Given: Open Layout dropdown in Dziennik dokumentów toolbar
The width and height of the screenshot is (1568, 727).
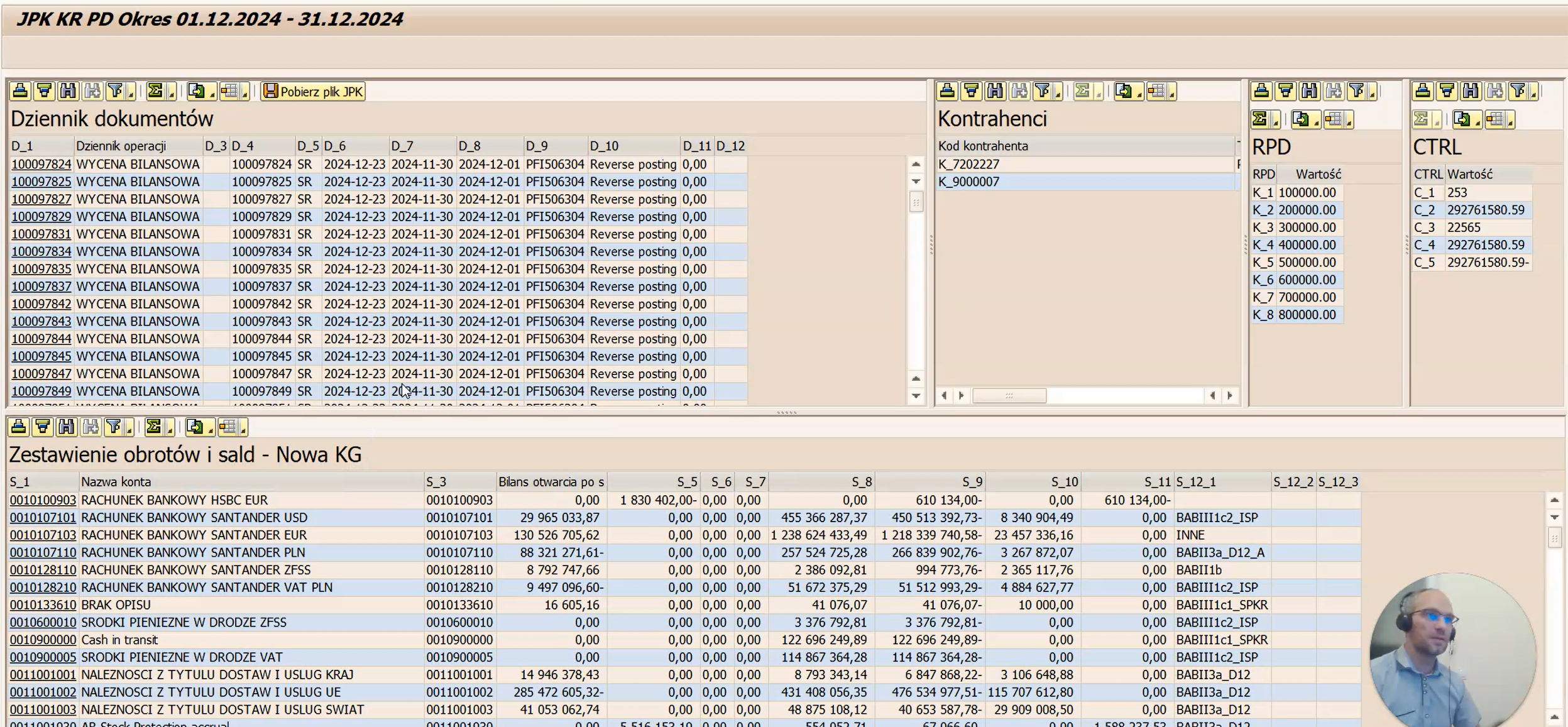Looking at the screenshot, I should [x=244, y=93].
